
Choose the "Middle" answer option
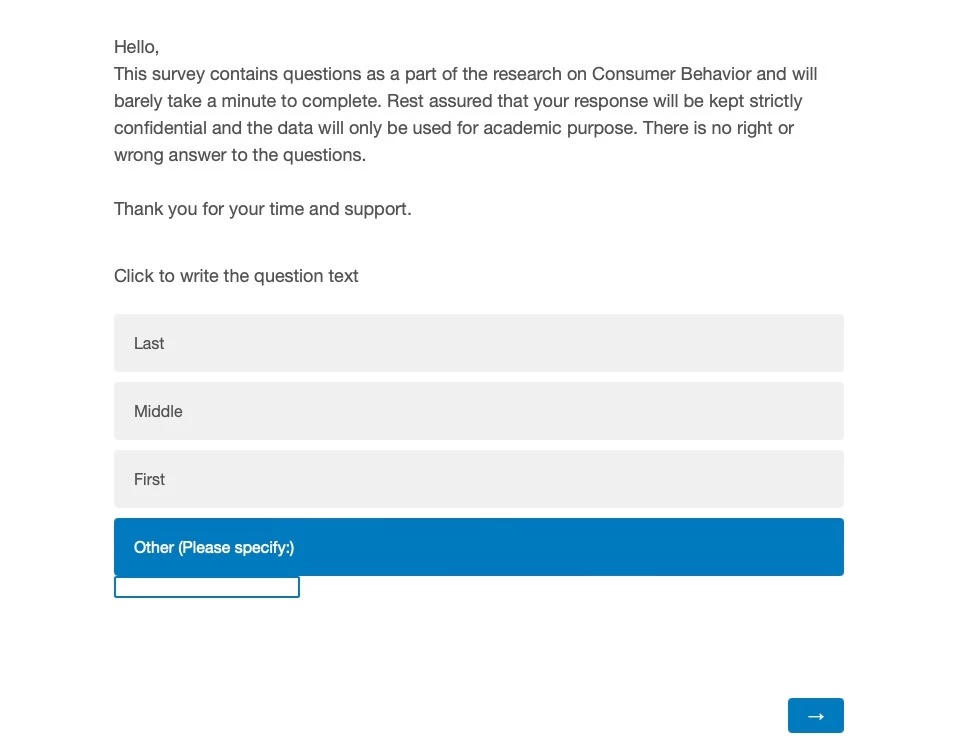[x=478, y=411]
